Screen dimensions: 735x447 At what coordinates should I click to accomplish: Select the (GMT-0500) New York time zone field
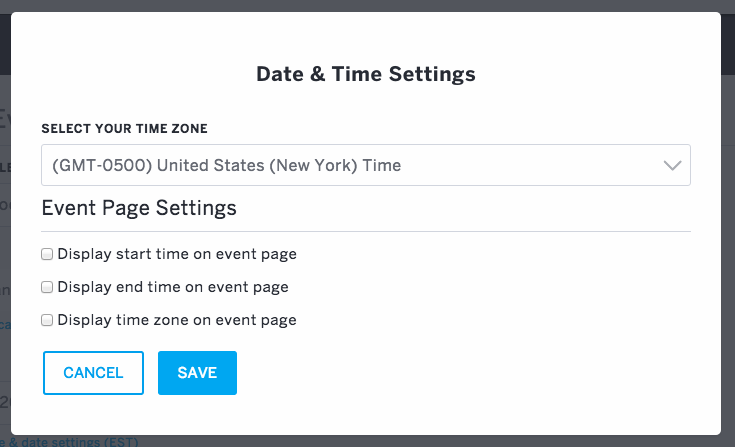point(366,165)
